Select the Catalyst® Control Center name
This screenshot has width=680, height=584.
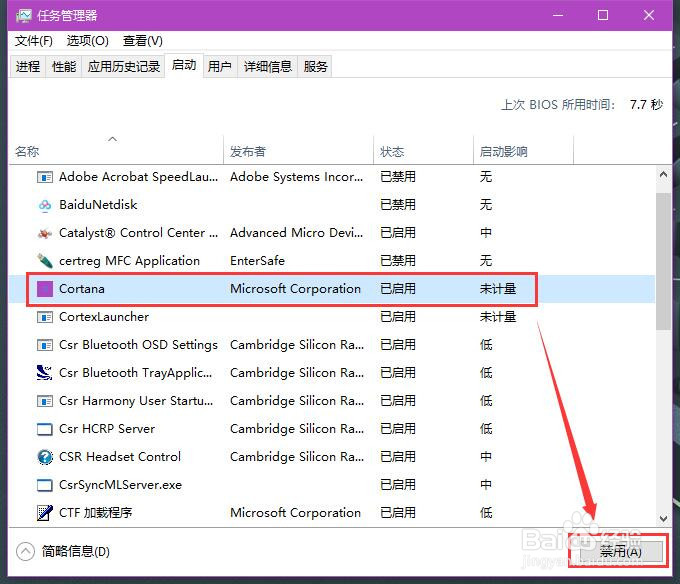pyautogui.click(x=138, y=233)
